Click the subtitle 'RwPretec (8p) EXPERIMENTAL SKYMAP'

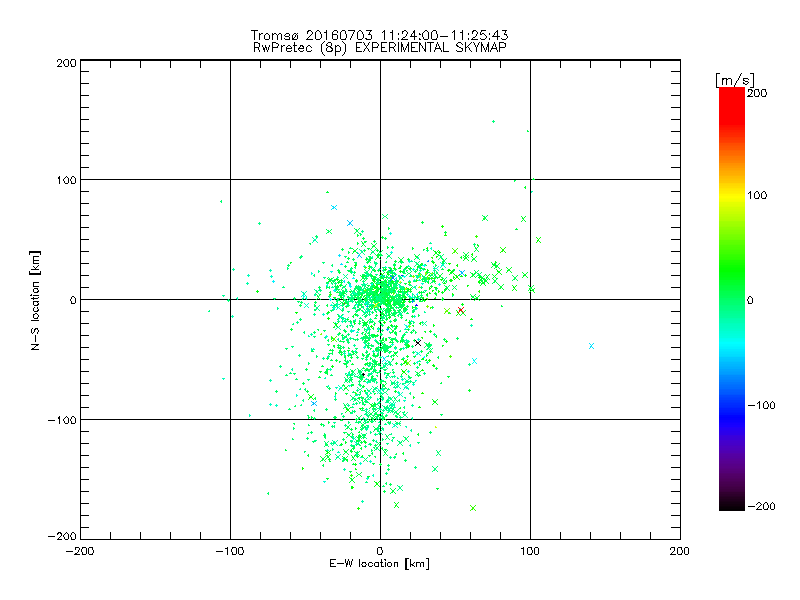point(380,48)
